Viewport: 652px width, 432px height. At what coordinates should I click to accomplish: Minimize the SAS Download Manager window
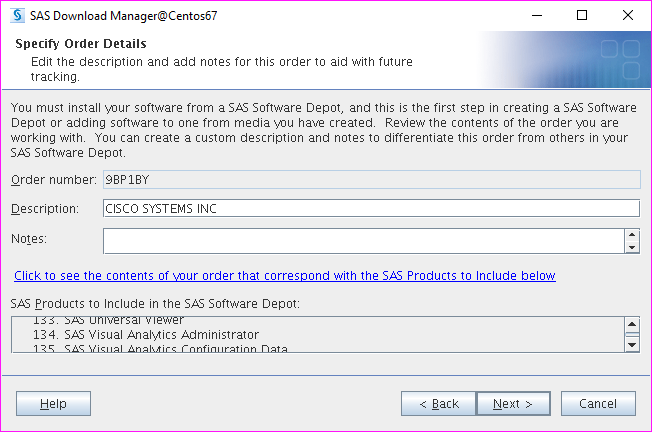(x=537, y=15)
